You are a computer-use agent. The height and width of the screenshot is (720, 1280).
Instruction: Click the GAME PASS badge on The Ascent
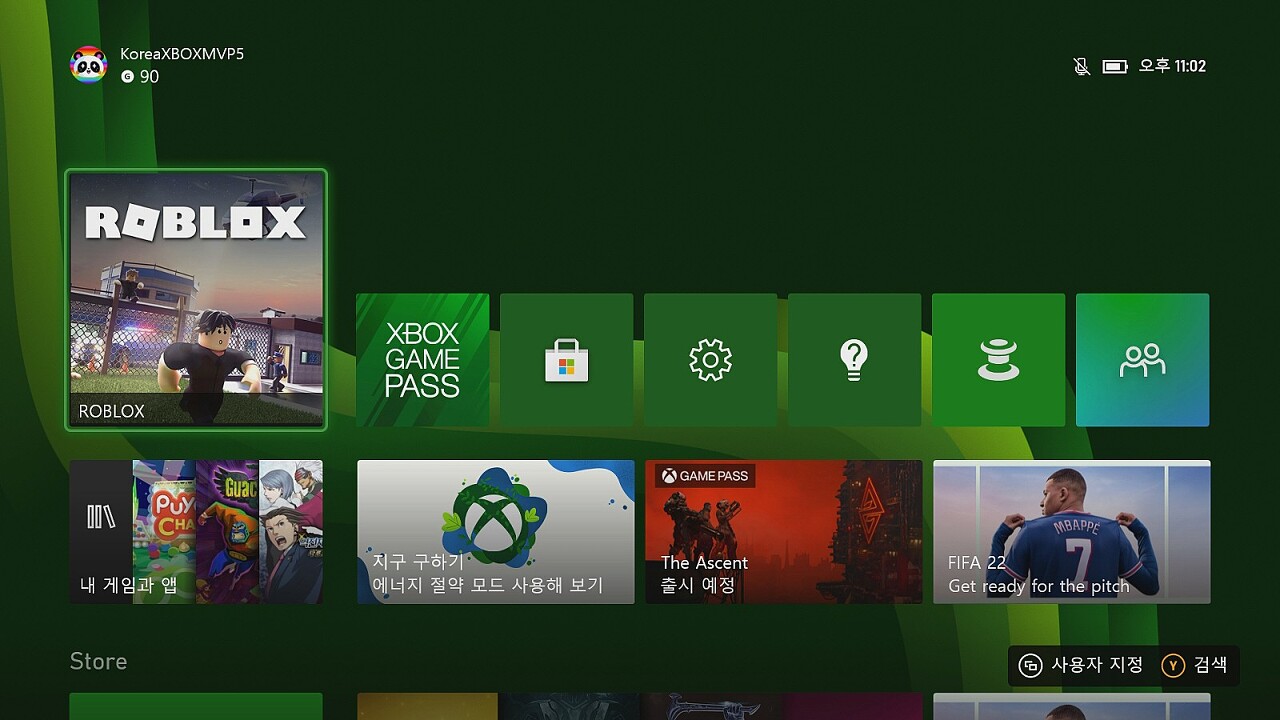point(705,476)
